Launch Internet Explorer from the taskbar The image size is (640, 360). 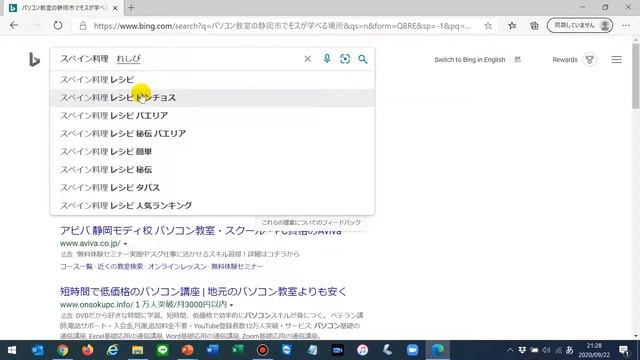coord(112,350)
